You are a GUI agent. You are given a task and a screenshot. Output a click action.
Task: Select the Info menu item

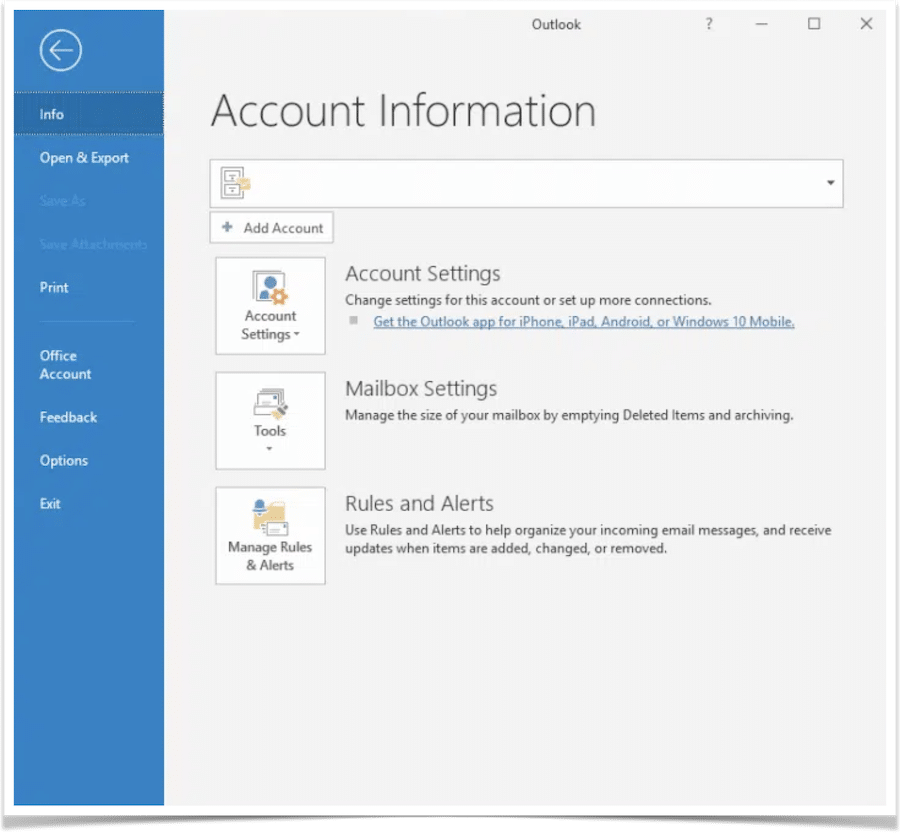click(x=52, y=114)
